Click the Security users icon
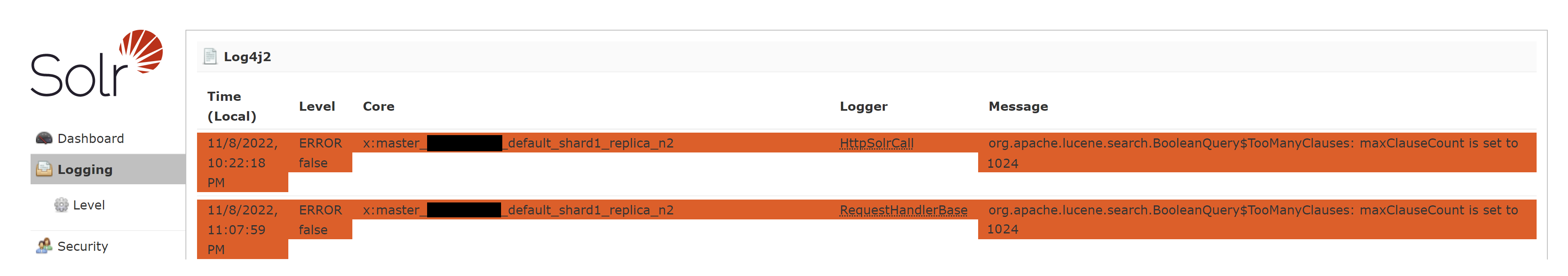 [44, 246]
